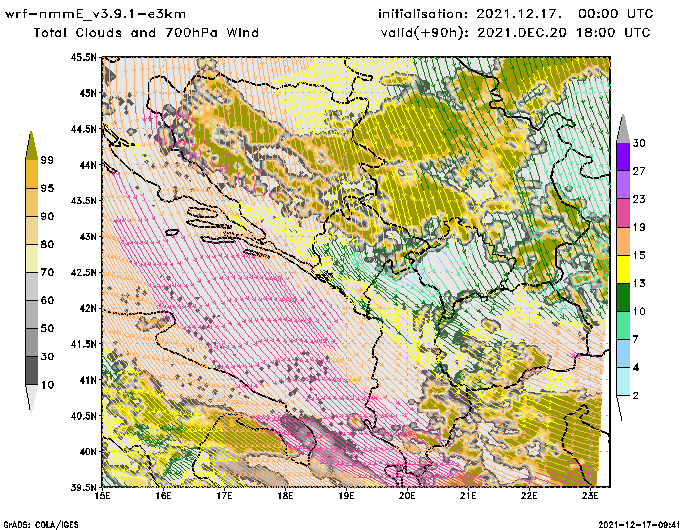Click the '95' value on cloud legend
The image size is (700, 530).
click(x=47, y=188)
